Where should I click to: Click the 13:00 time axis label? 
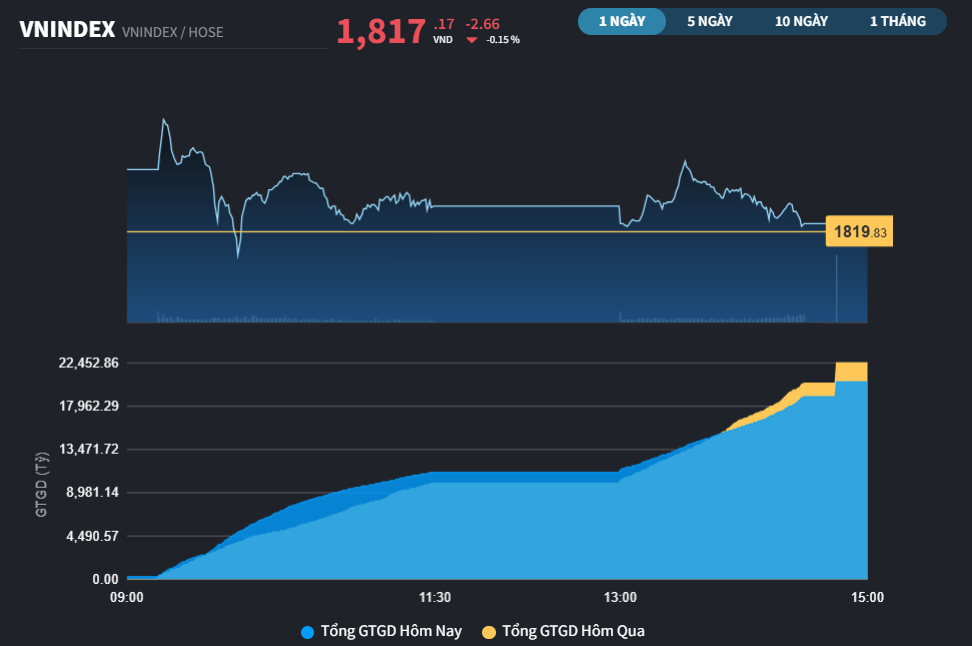click(620, 597)
